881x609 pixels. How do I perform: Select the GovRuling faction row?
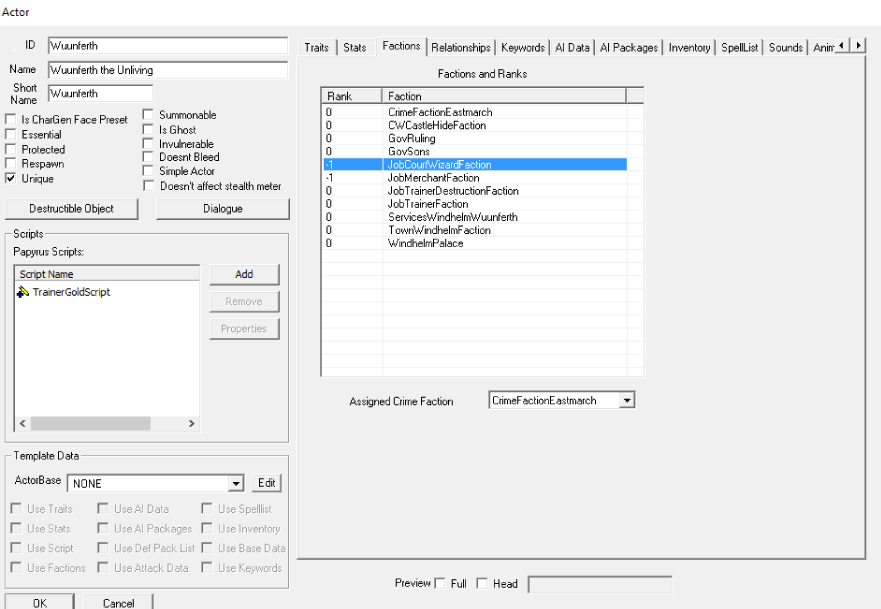(475, 138)
